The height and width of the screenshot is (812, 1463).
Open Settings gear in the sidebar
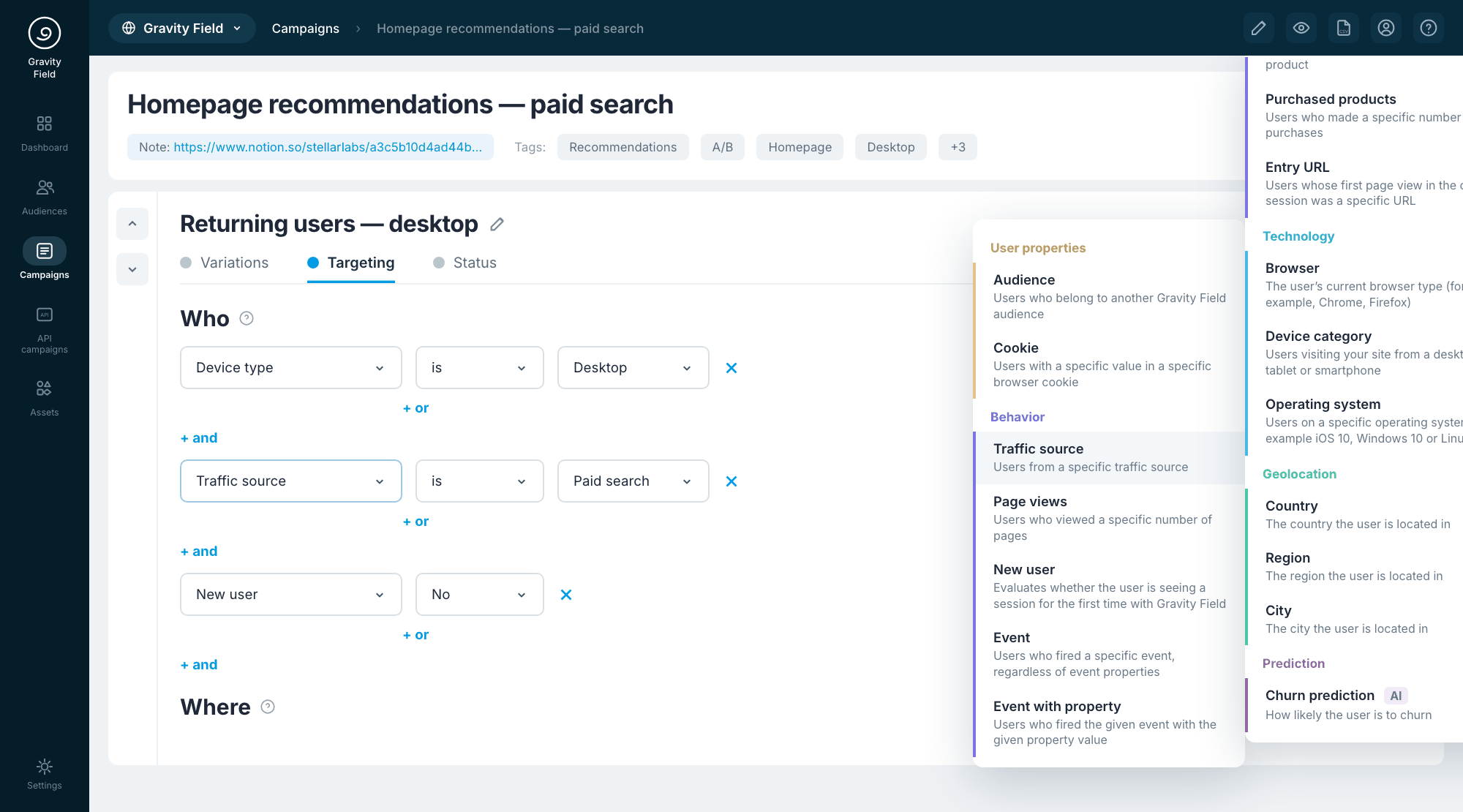45,775
